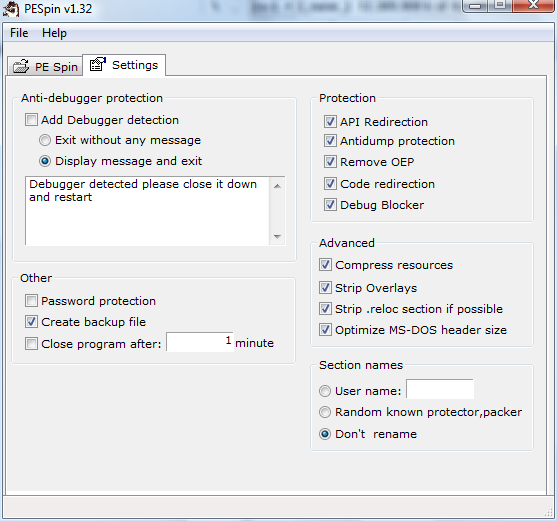The height and width of the screenshot is (521, 557).
Task: Uncheck Code redirection
Action: point(330,184)
